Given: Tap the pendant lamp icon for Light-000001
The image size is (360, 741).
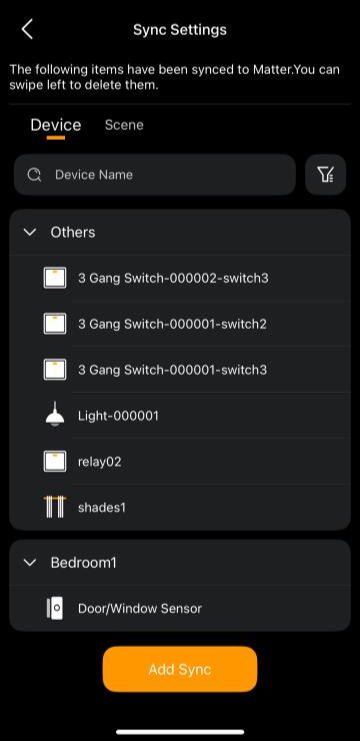Looking at the screenshot, I should (x=55, y=415).
